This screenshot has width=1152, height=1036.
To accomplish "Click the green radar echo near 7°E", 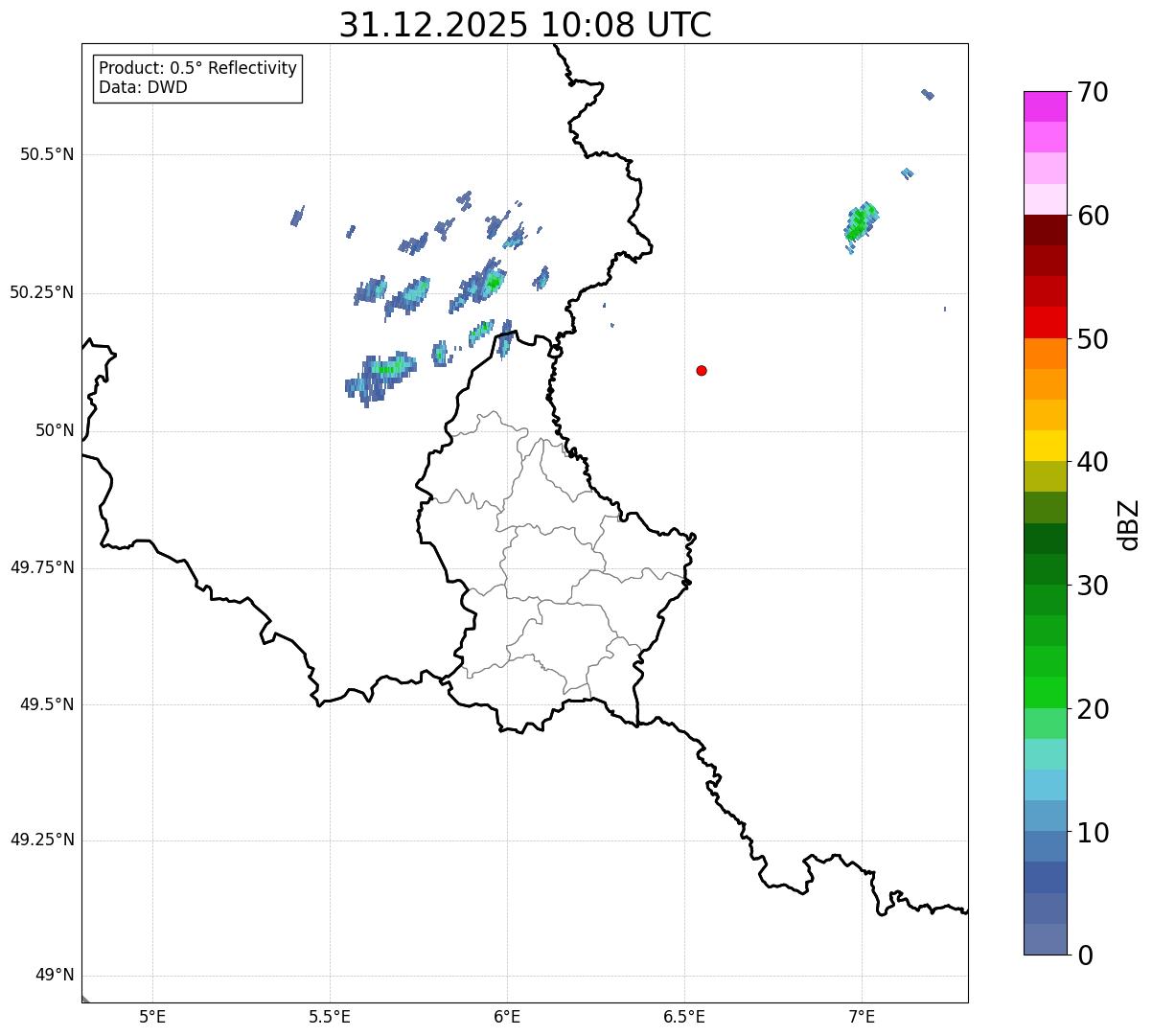I will tap(860, 223).
